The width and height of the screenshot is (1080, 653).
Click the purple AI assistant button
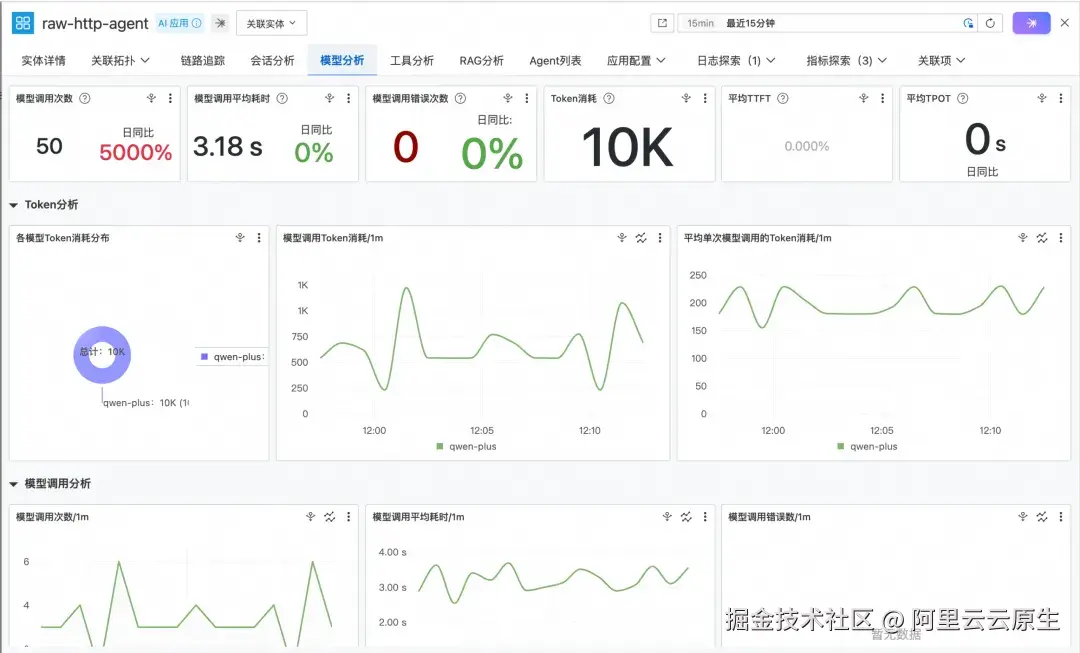(1031, 23)
